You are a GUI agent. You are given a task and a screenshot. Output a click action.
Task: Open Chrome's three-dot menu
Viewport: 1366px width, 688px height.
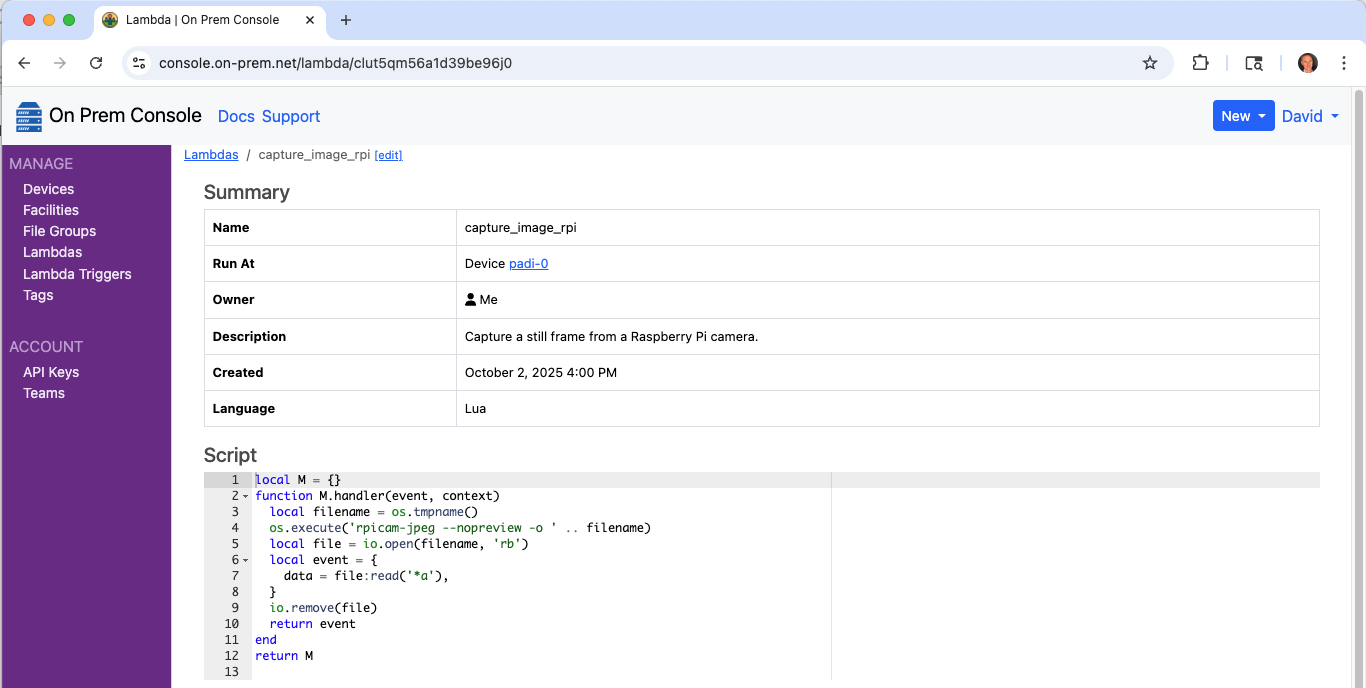coord(1344,62)
